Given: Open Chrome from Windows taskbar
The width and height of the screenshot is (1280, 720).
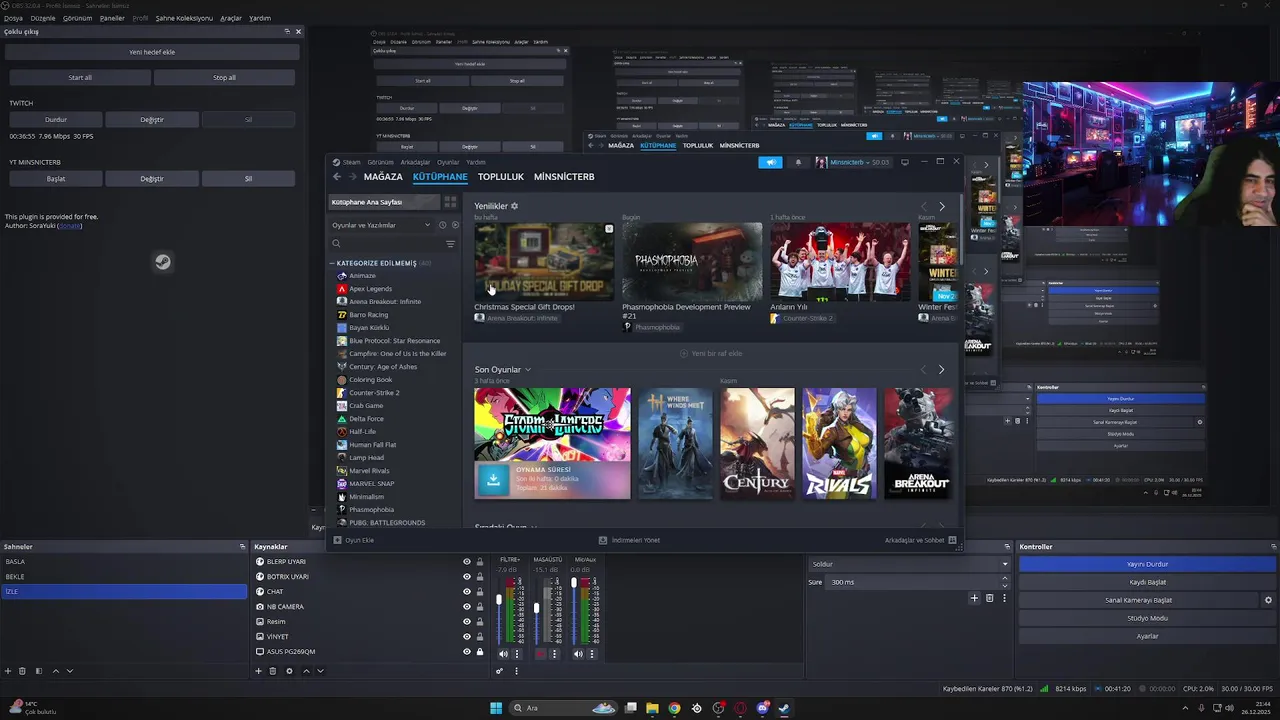Looking at the screenshot, I should pyautogui.click(x=675, y=708).
